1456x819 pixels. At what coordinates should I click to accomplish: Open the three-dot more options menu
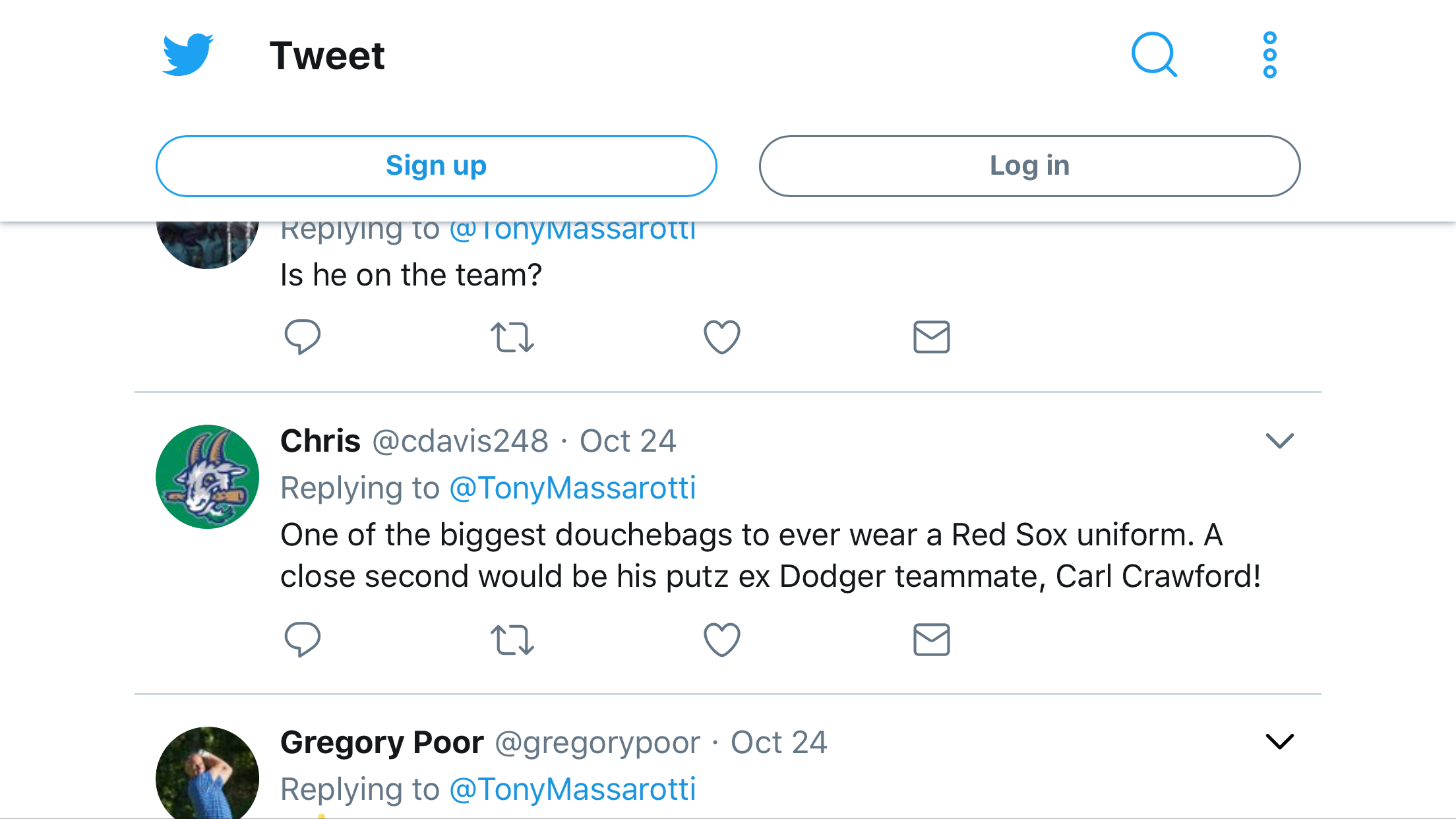[x=1270, y=55]
